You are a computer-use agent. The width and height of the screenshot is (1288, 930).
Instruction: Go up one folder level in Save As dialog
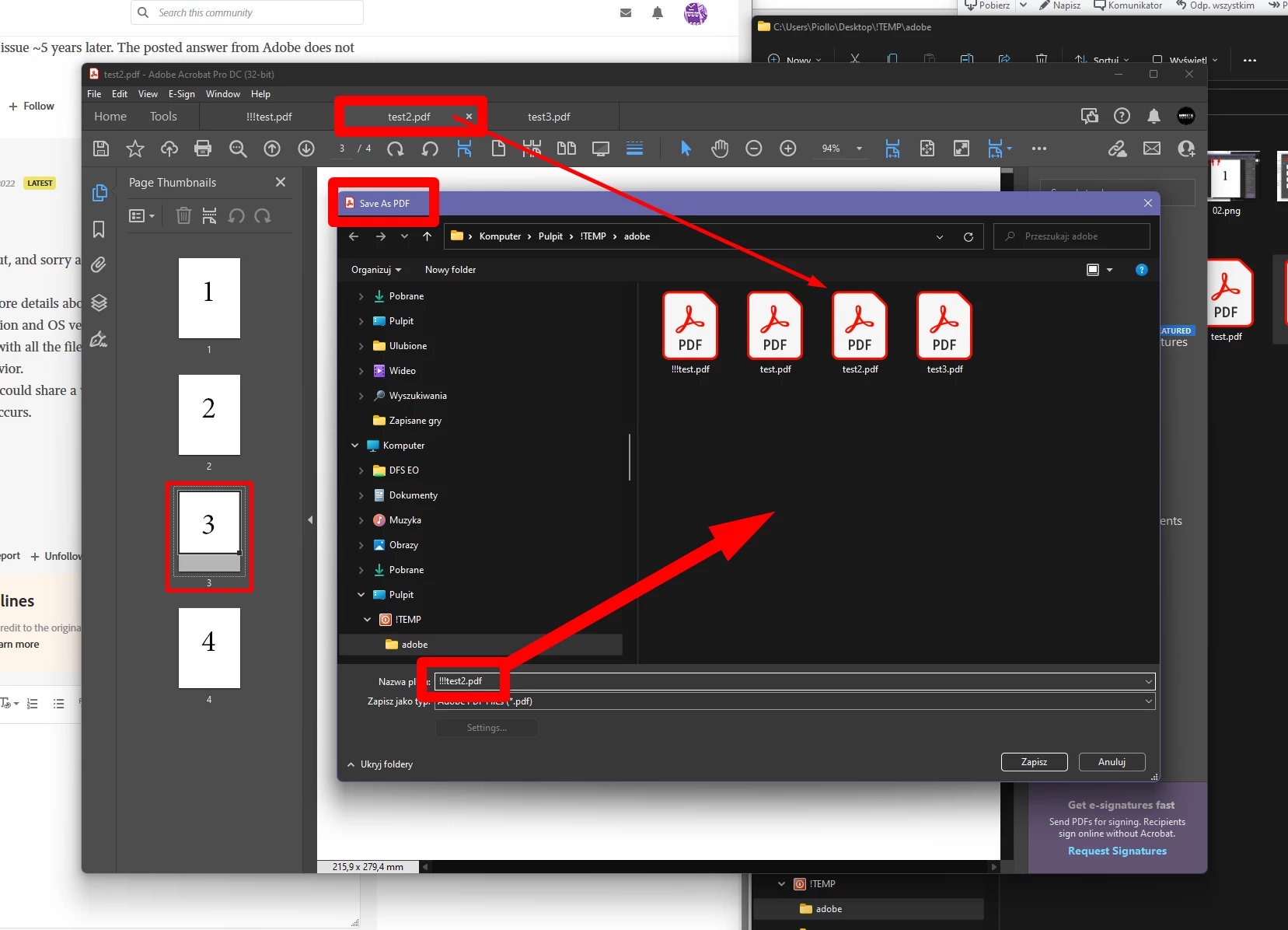(x=427, y=236)
